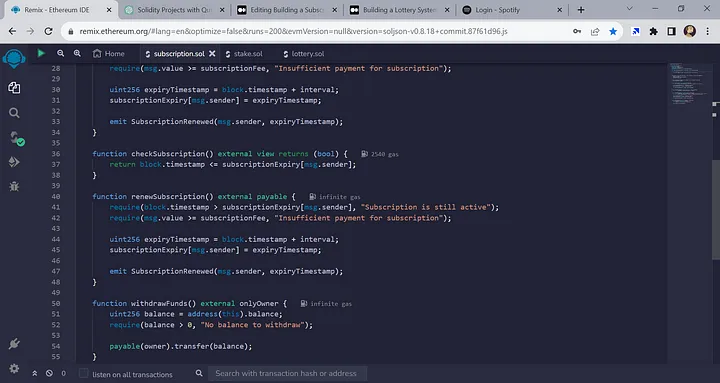Focus the transaction hash search field
Image resolution: width=720 pixels, height=383 pixels.
(x=287, y=373)
